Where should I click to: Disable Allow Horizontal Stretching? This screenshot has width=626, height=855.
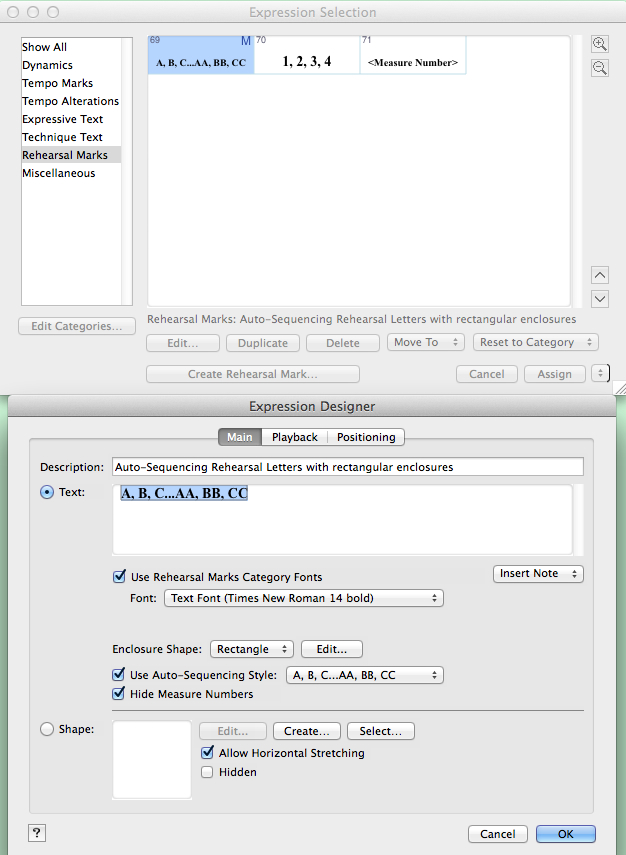coord(208,753)
